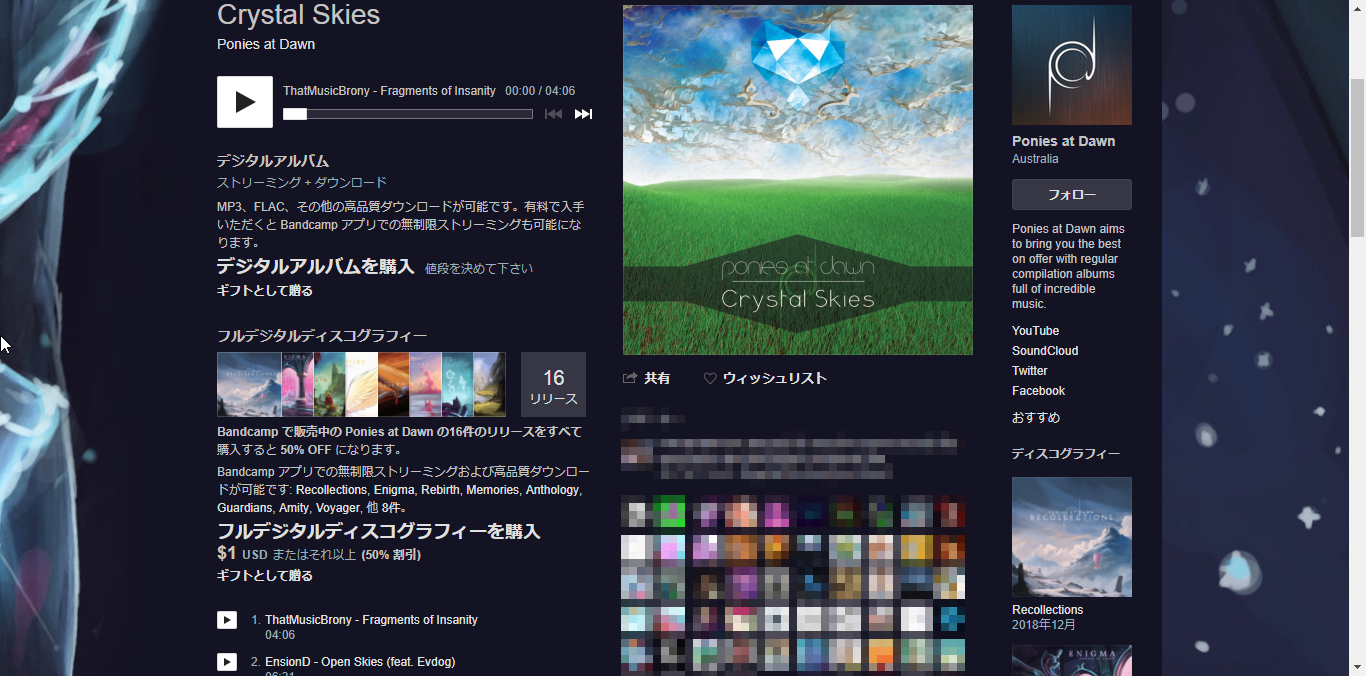Image resolution: width=1366 pixels, height=676 pixels.
Task: Click the Crystal Skies album title
Action: pyautogui.click(x=299, y=15)
